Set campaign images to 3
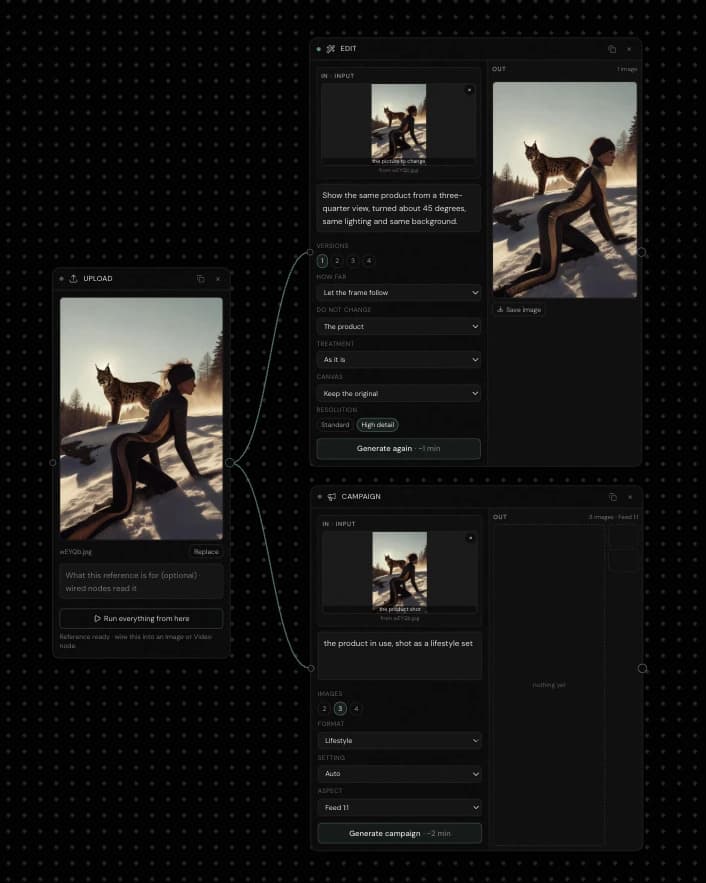The image size is (706, 883). coord(340,708)
